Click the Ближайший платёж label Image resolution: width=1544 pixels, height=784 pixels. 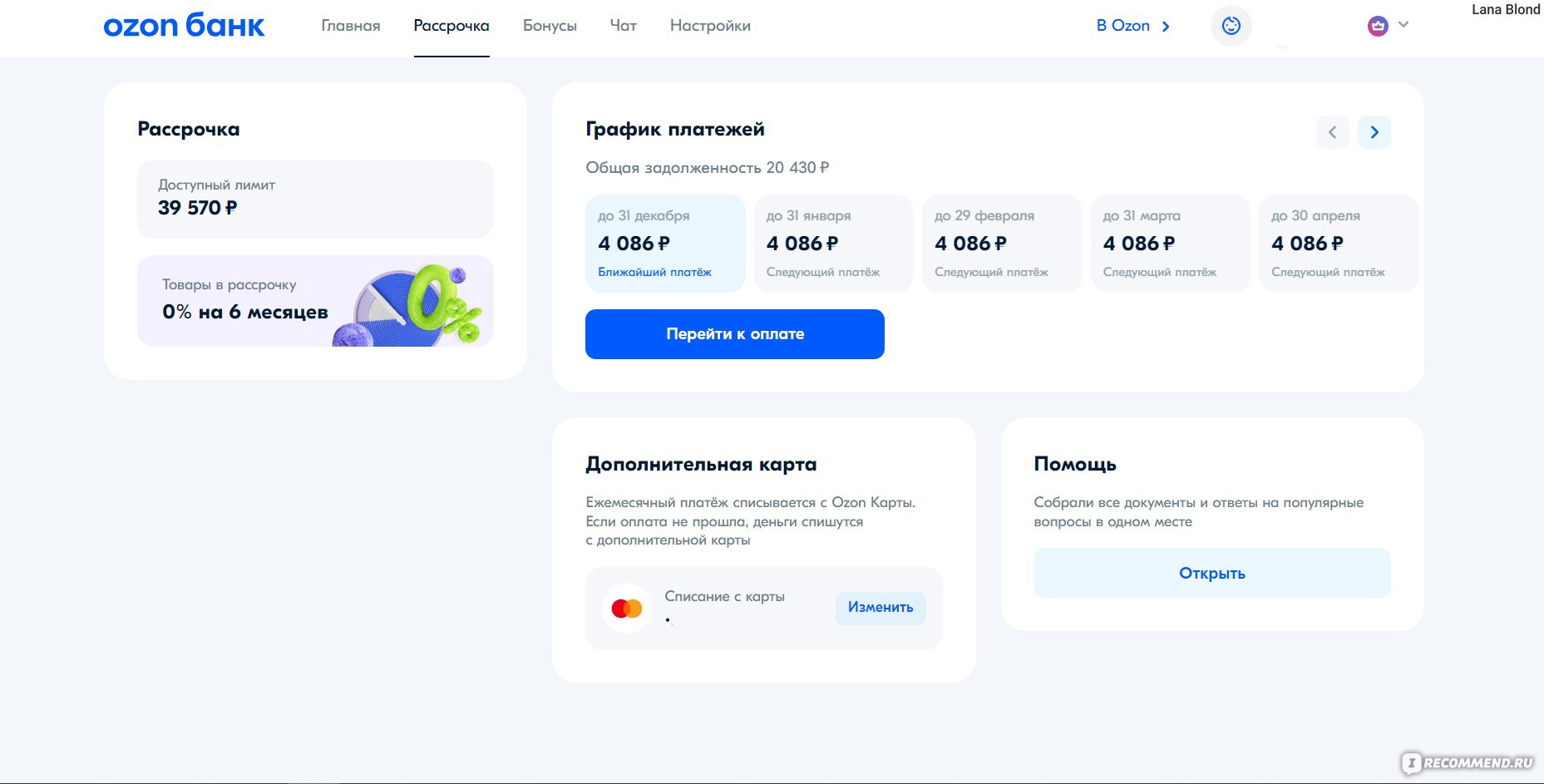[x=655, y=272]
